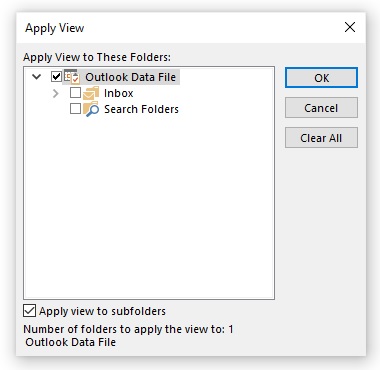The height and width of the screenshot is (370, 380).
Task: Click the Clear All button
Action: click(x=321, y=138)
